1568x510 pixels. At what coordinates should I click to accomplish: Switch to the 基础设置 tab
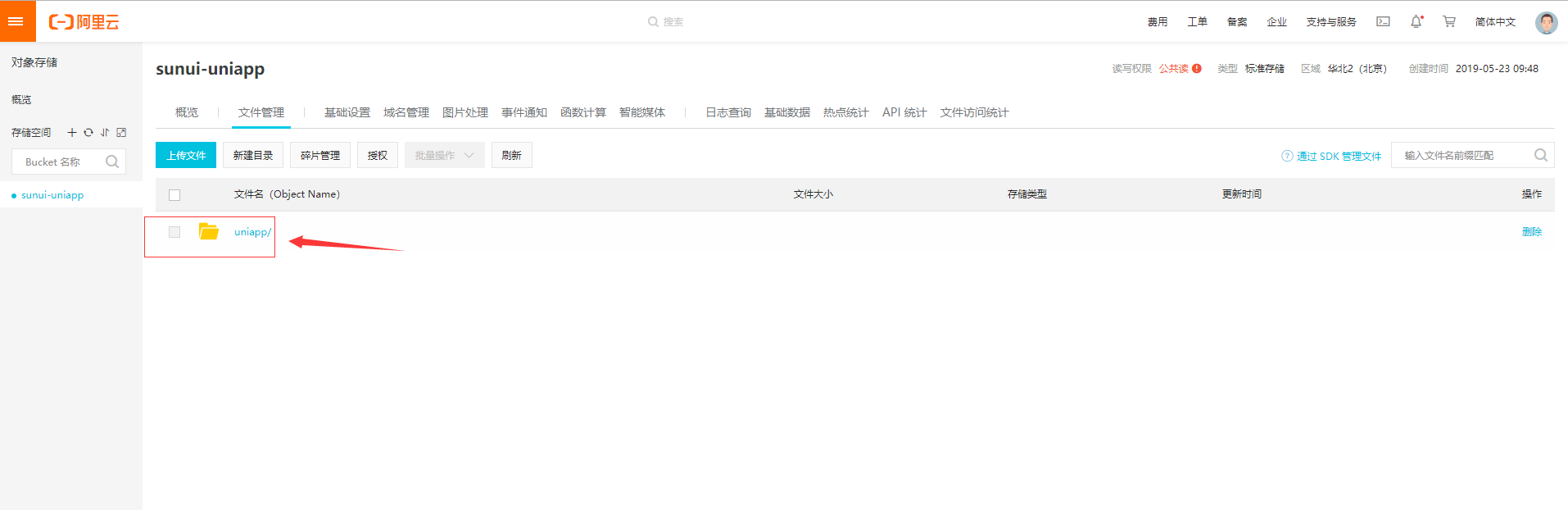(x=347, y=112)
